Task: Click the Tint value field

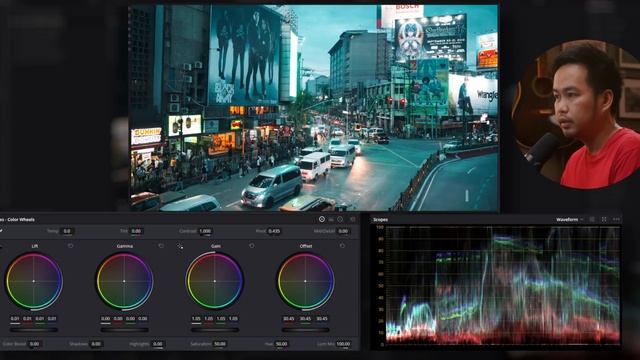Action: (136, 231)
